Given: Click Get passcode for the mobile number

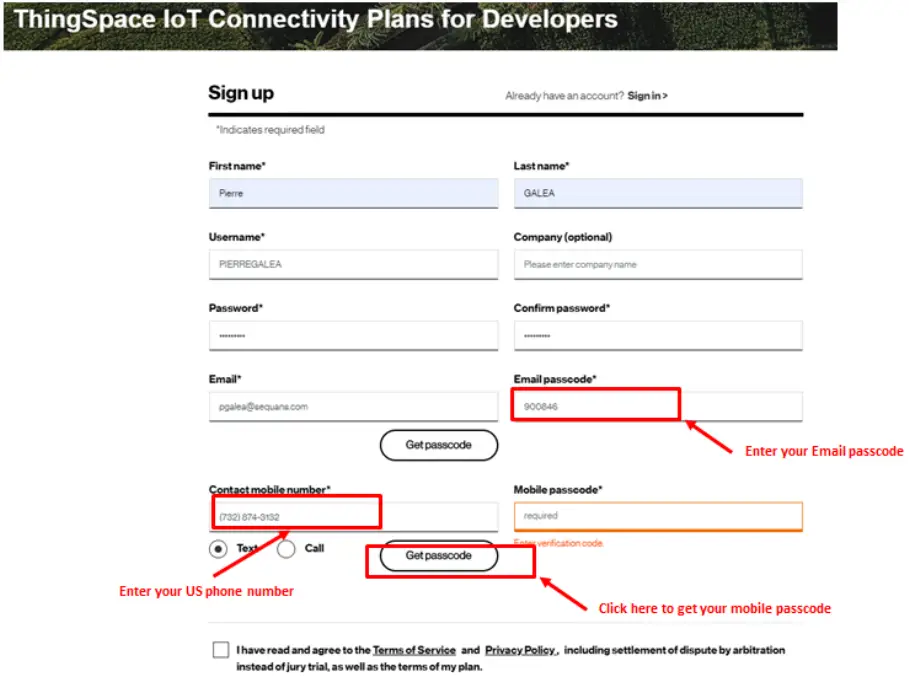Looking at the screenshot, I should click(x=438, y=556).
